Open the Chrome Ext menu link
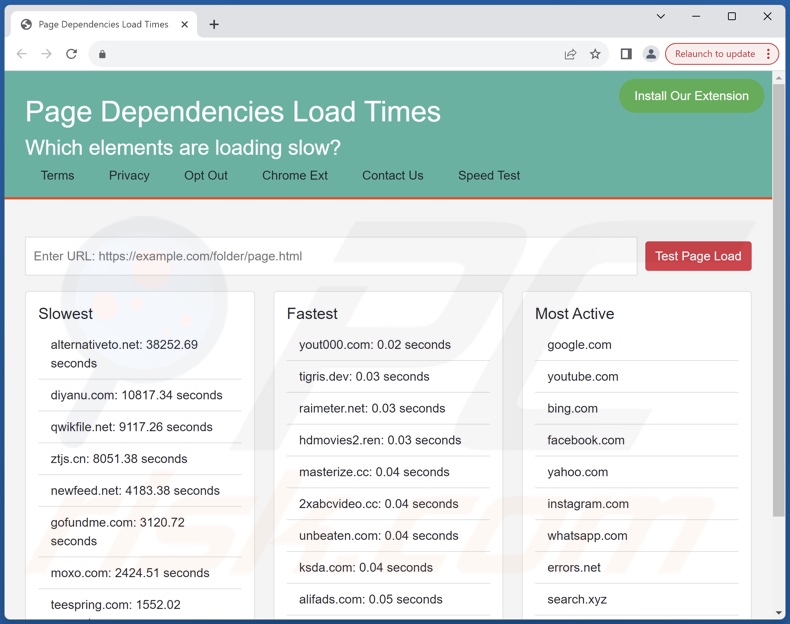The image size is (790, 624). 295,175
